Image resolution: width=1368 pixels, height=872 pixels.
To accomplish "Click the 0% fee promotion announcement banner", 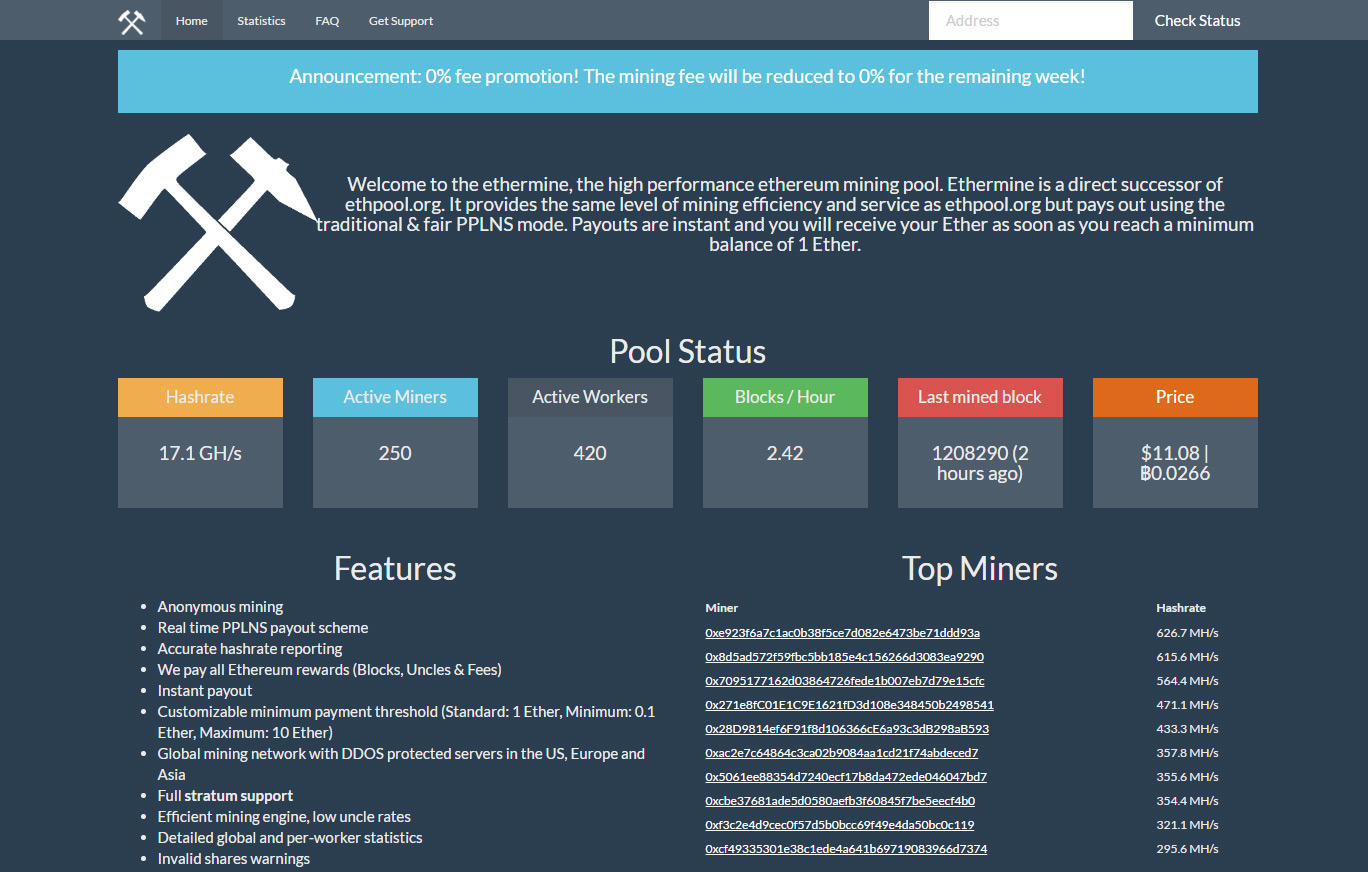I will click(x=687, y=77).
